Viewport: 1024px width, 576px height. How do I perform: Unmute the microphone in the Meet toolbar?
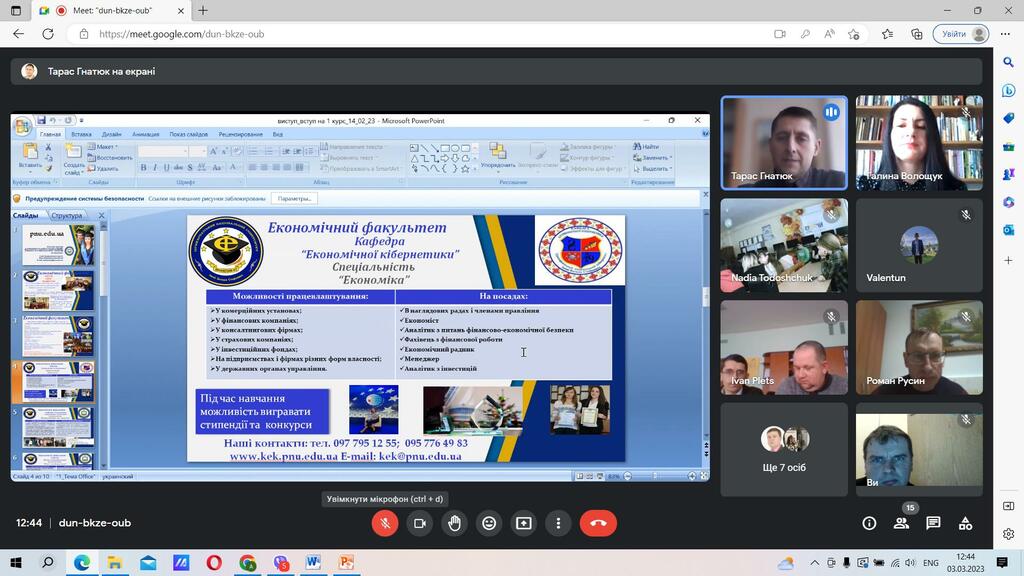[385, 523]
